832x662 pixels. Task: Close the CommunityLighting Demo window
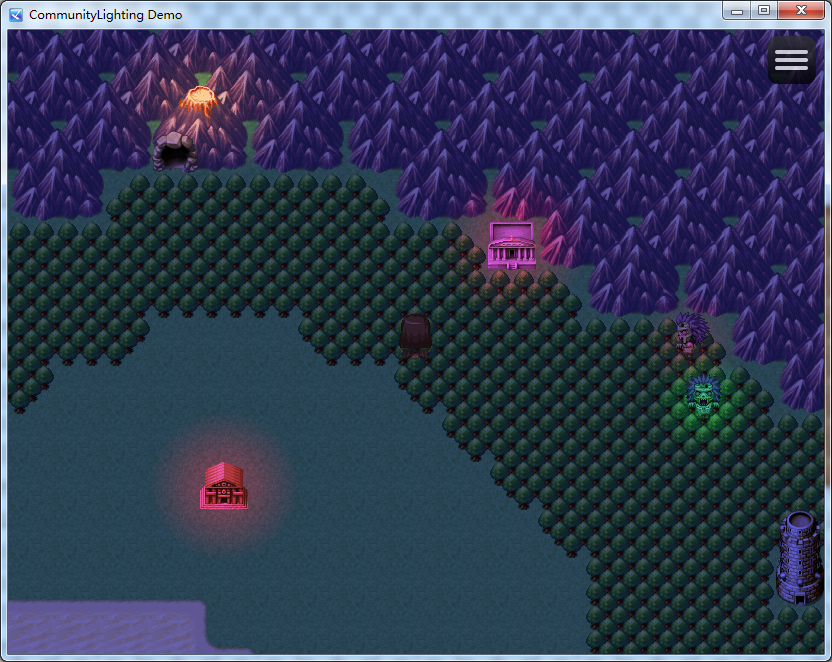coord(801,11)
